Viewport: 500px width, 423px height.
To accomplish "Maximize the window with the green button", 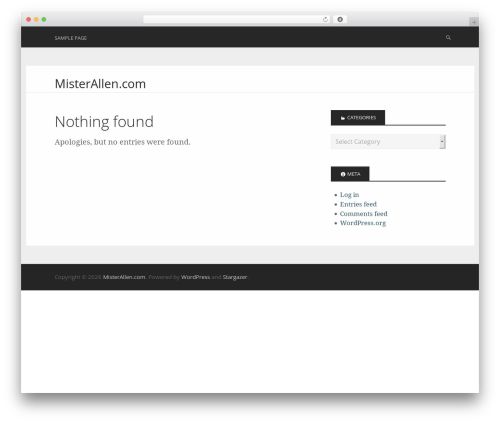I will (44, 20).
